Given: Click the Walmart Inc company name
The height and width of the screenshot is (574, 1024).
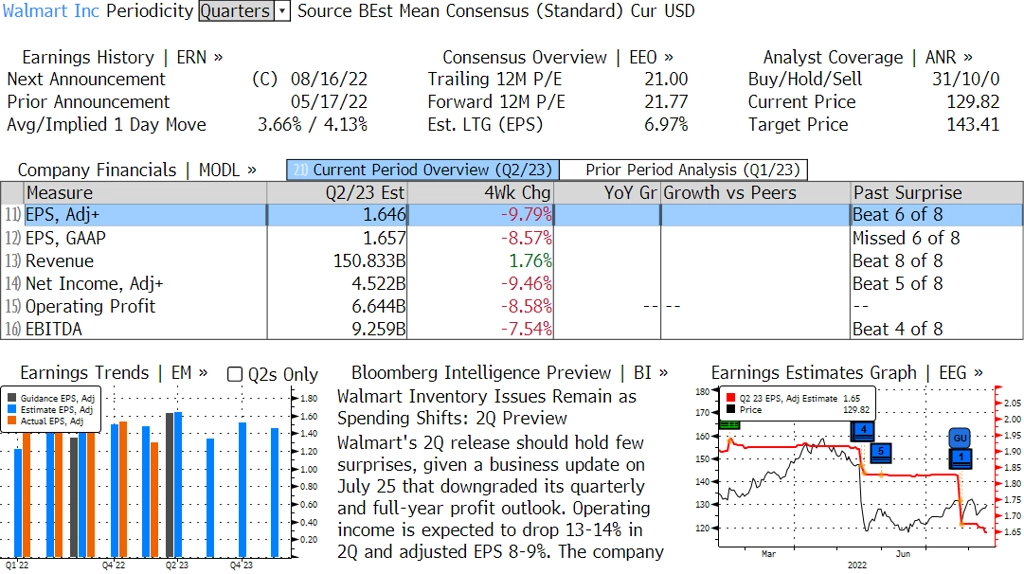Looking at the screenshot, I should [x=51, y=11].
